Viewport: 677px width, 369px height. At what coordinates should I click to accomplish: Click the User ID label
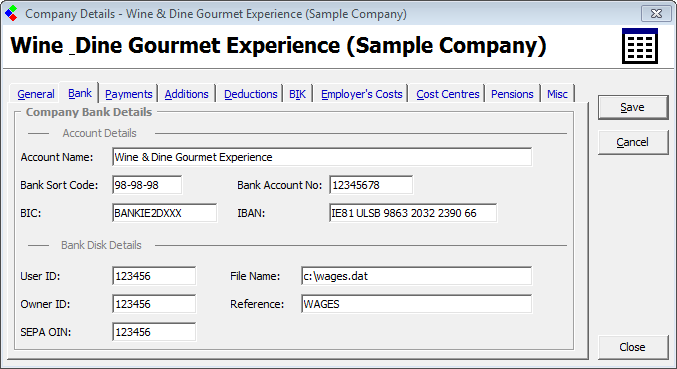point(40,276)
